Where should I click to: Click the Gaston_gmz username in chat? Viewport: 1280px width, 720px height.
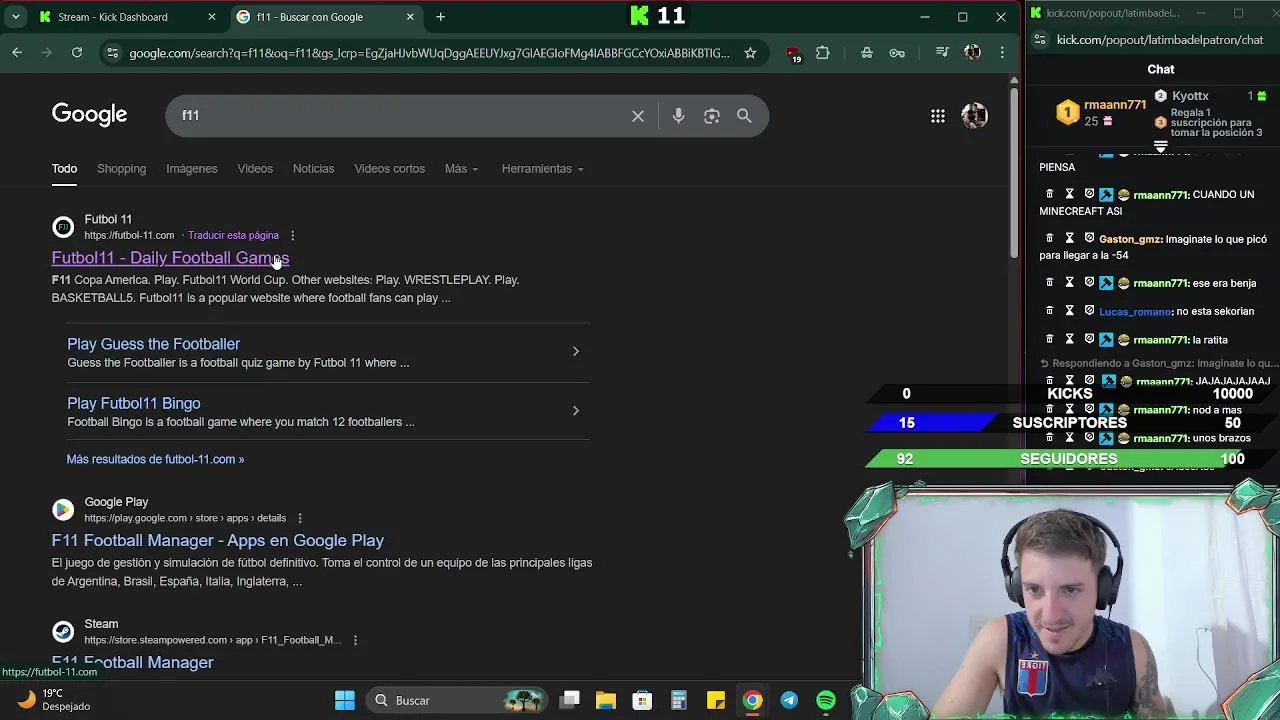coord(1130,239)
